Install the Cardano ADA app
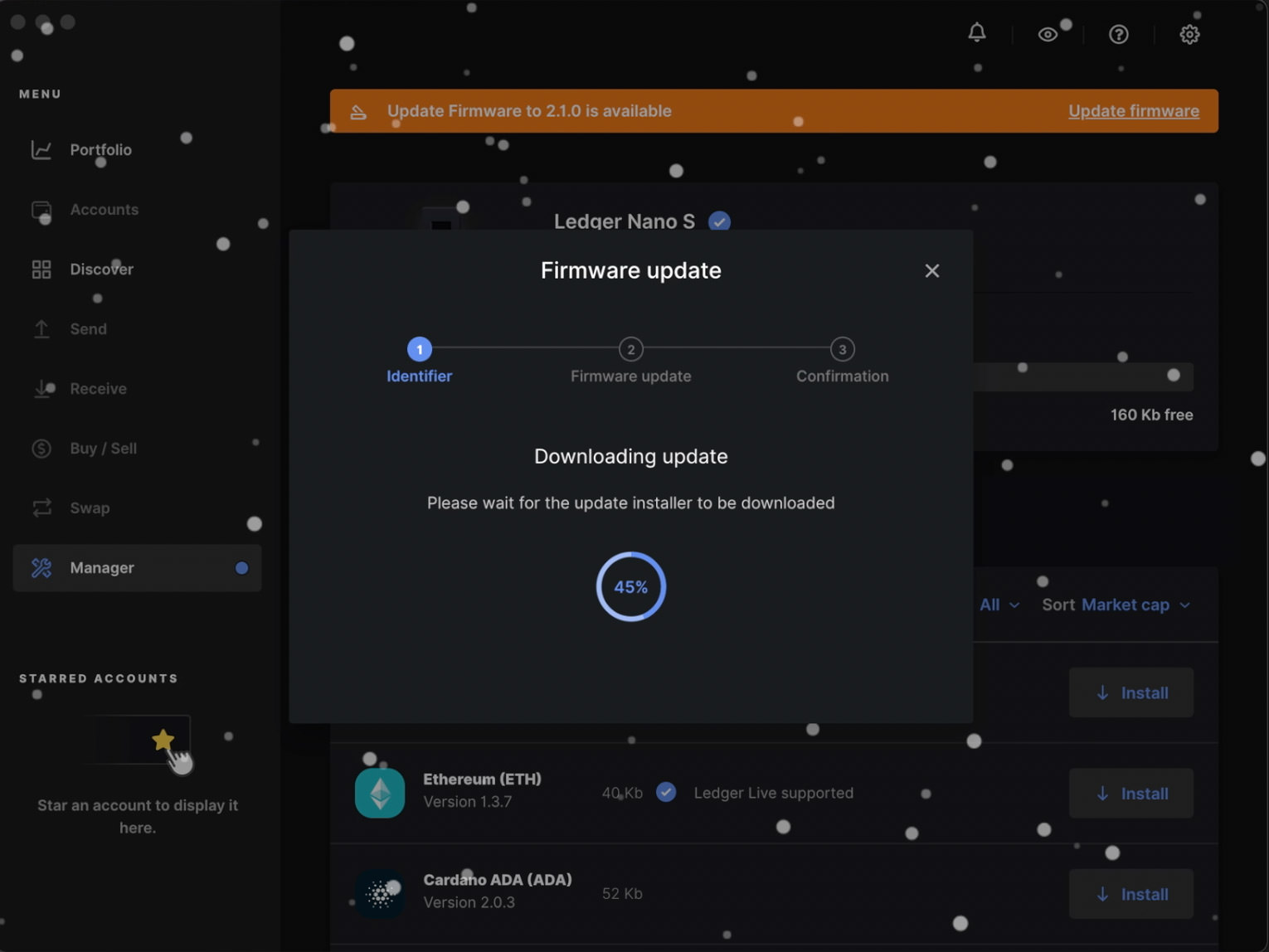The image size is (1269, 952). point(1131,894)
